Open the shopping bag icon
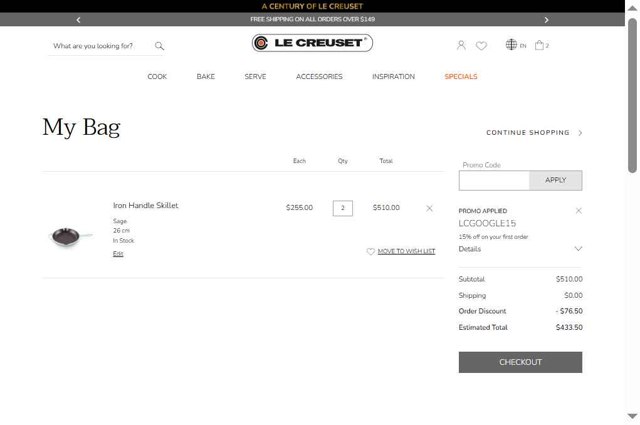Image resolution: width=640 pixels, height=425 pixels. (541, 45)
